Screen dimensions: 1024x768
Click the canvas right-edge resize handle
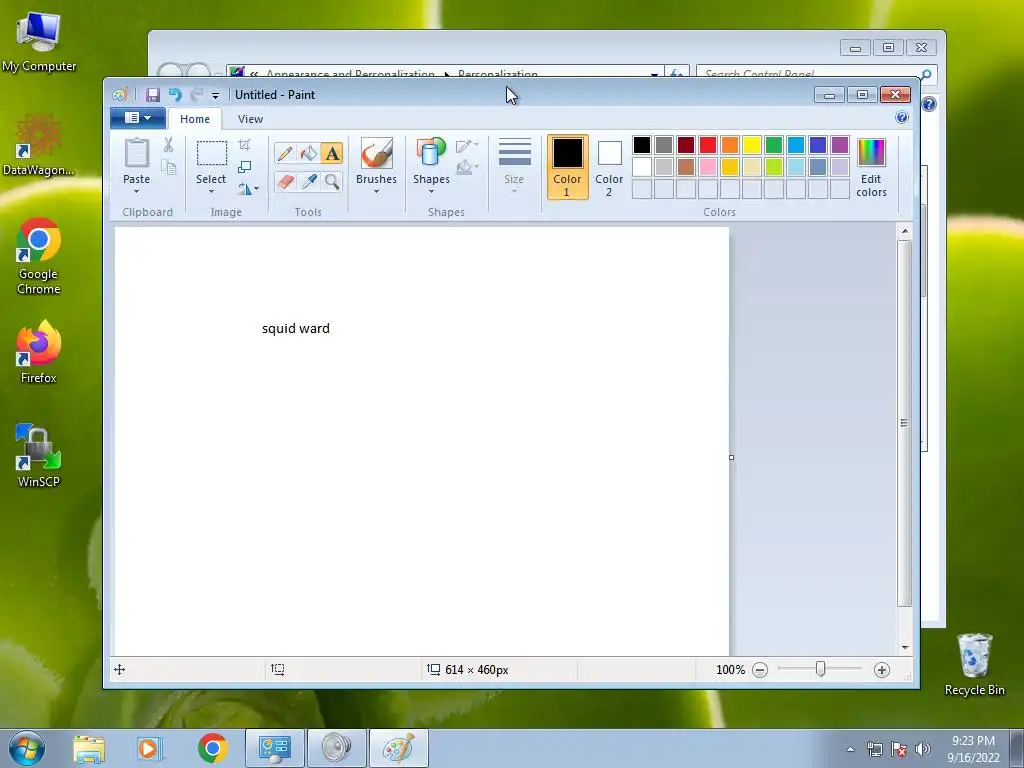coord(731,457)
